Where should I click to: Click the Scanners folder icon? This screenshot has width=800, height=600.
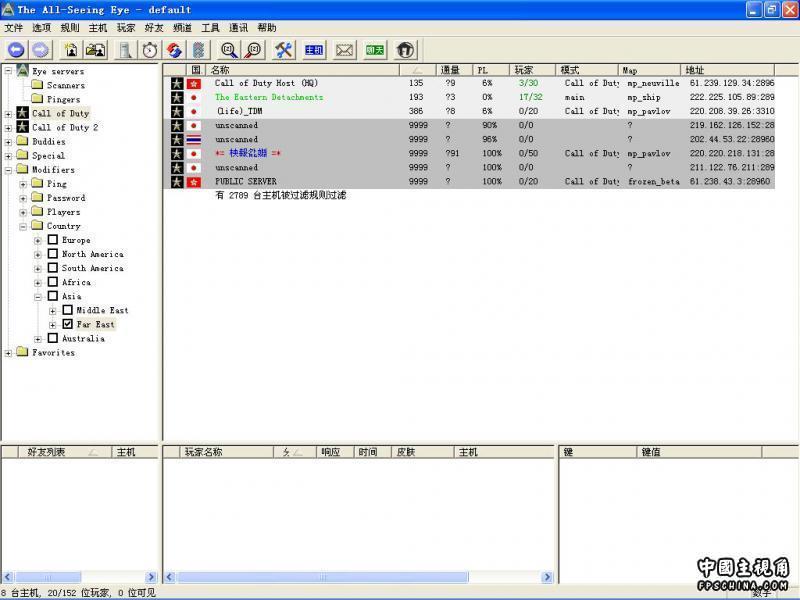(37, 84)
